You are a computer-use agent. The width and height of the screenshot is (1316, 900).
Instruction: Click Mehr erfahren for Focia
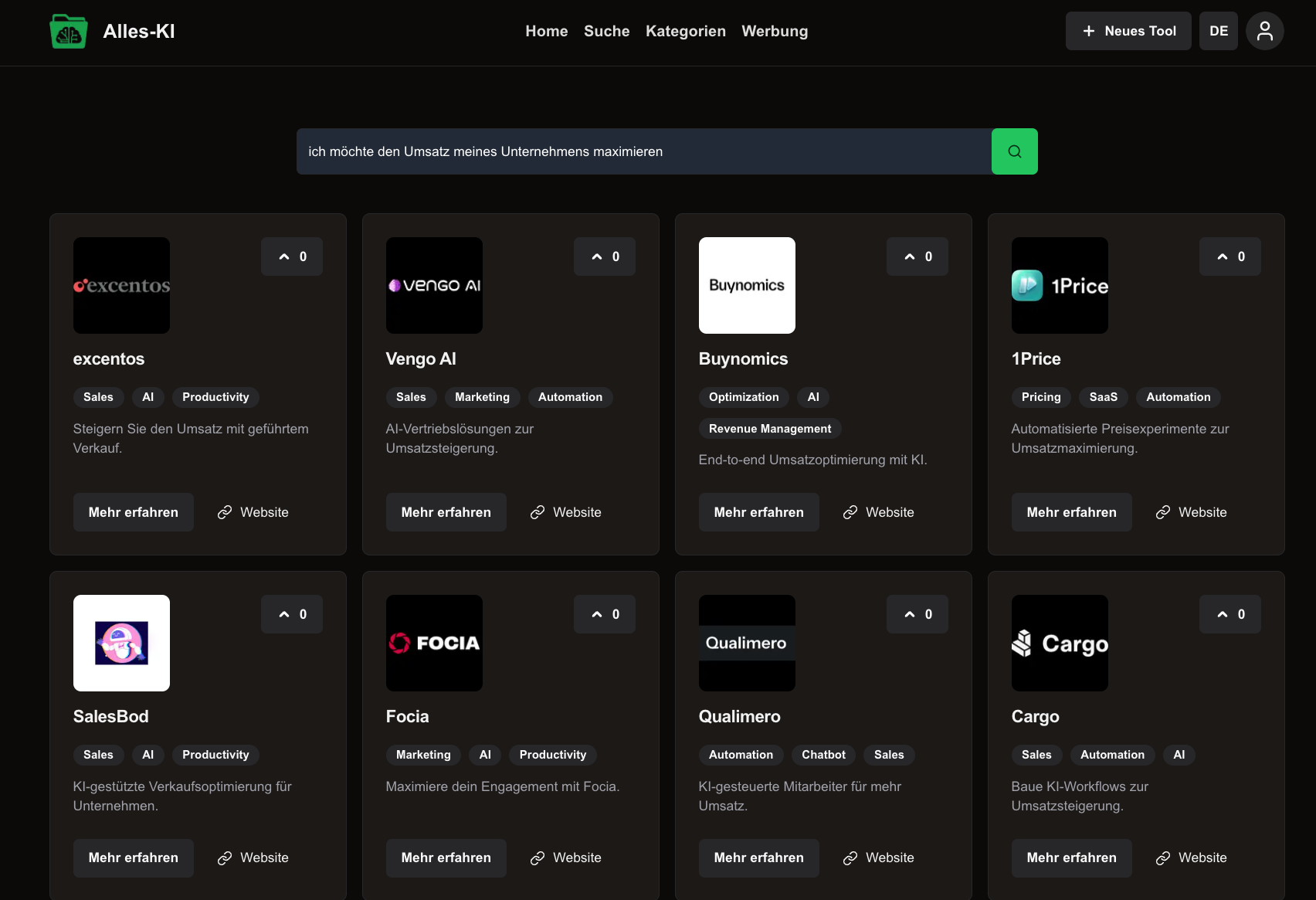click(x=446, y=858)
